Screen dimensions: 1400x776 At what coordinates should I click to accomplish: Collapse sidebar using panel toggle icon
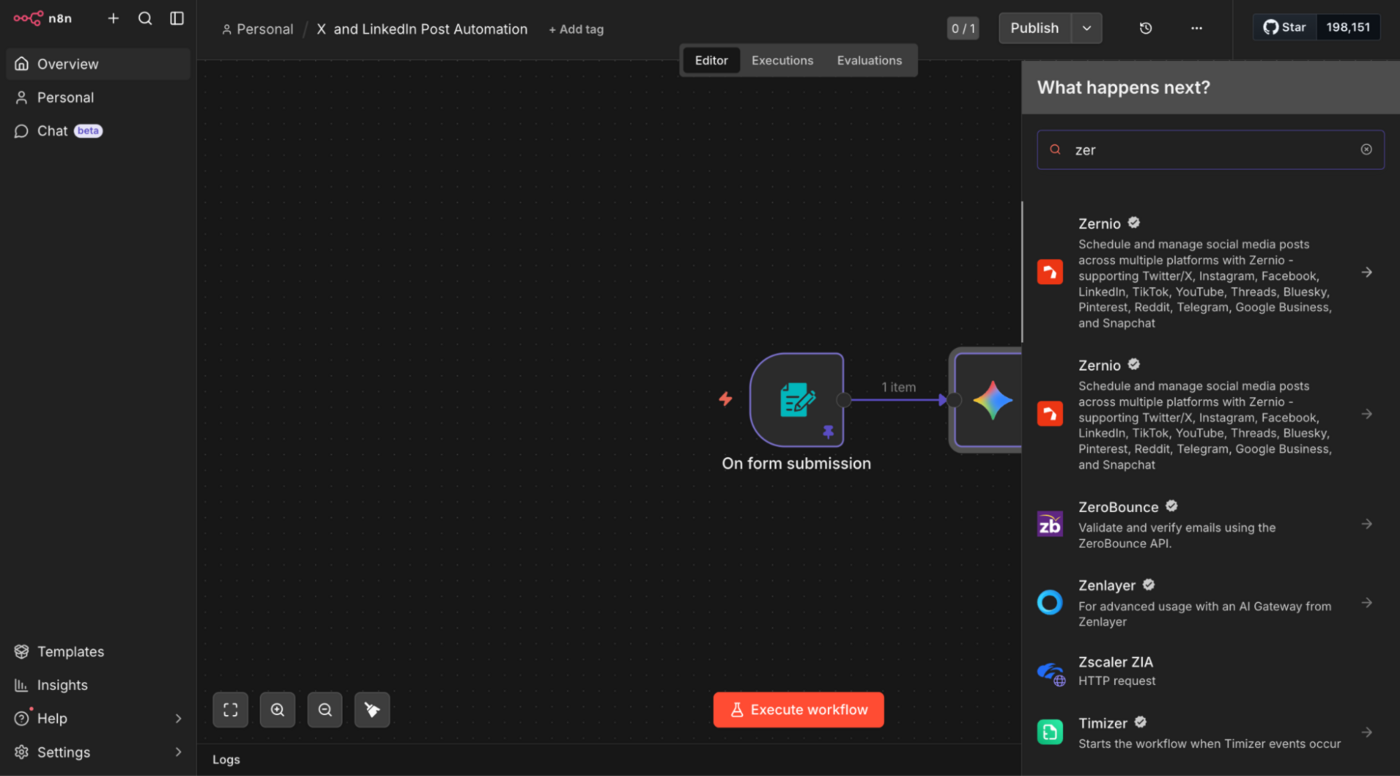(x=177, y=18)
